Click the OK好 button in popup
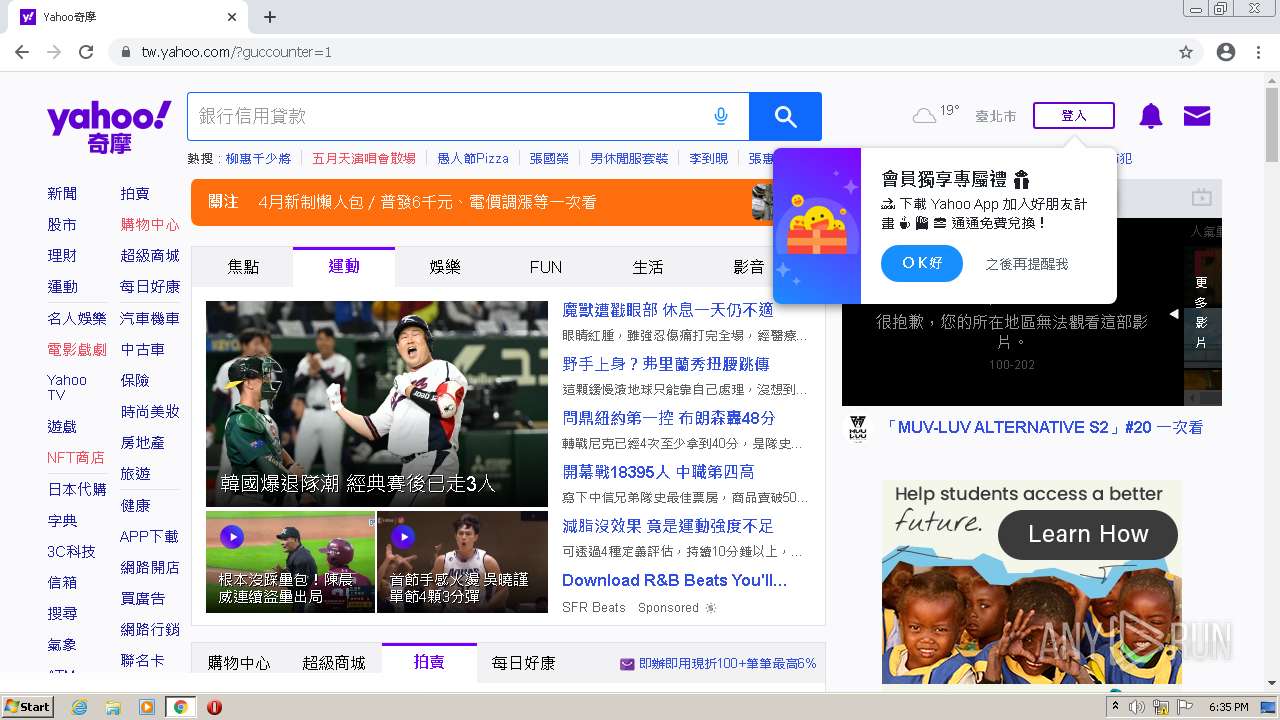Image resolution: width=1280 pixels, height=720 pixels. (922, 263)
